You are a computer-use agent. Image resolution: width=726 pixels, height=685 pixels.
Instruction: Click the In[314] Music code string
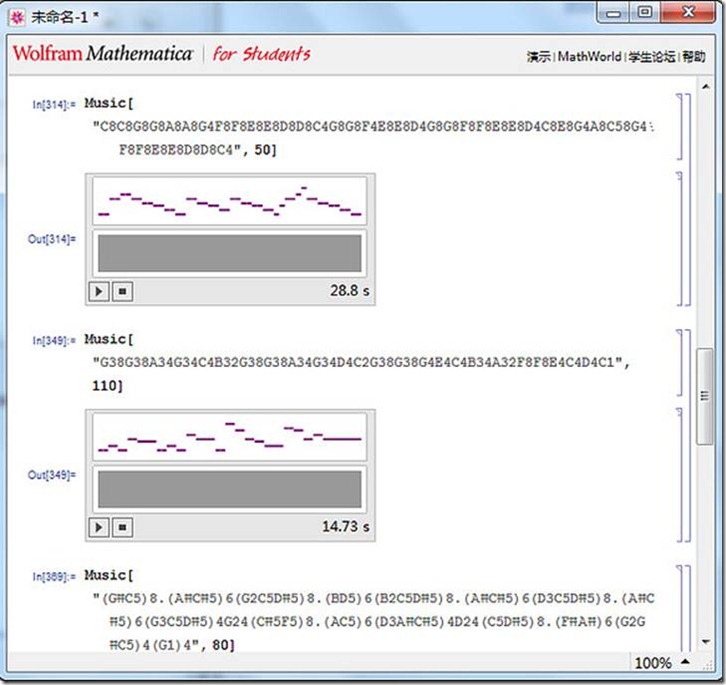[x=373, y=138]
